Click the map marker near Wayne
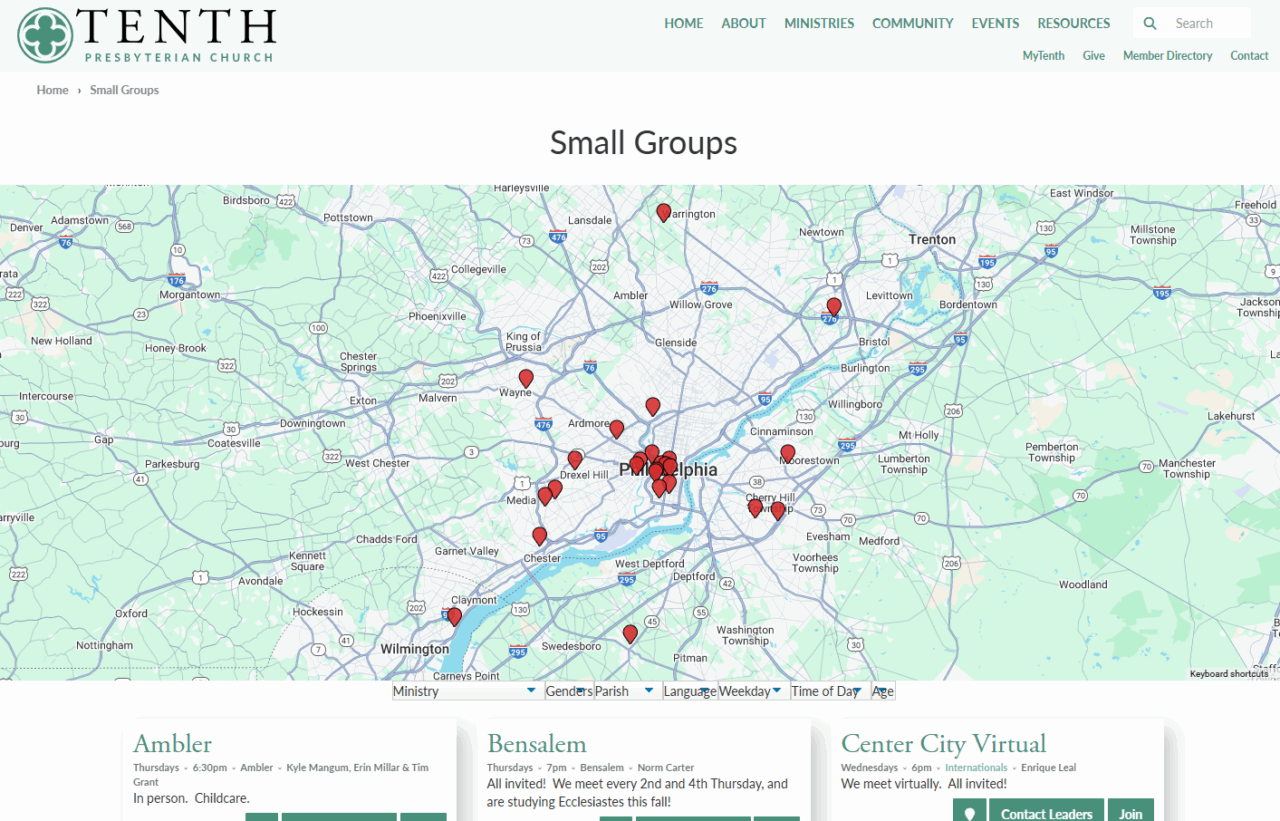The width and height of the screenshot is (1280, 821). [x=526, y=378]
